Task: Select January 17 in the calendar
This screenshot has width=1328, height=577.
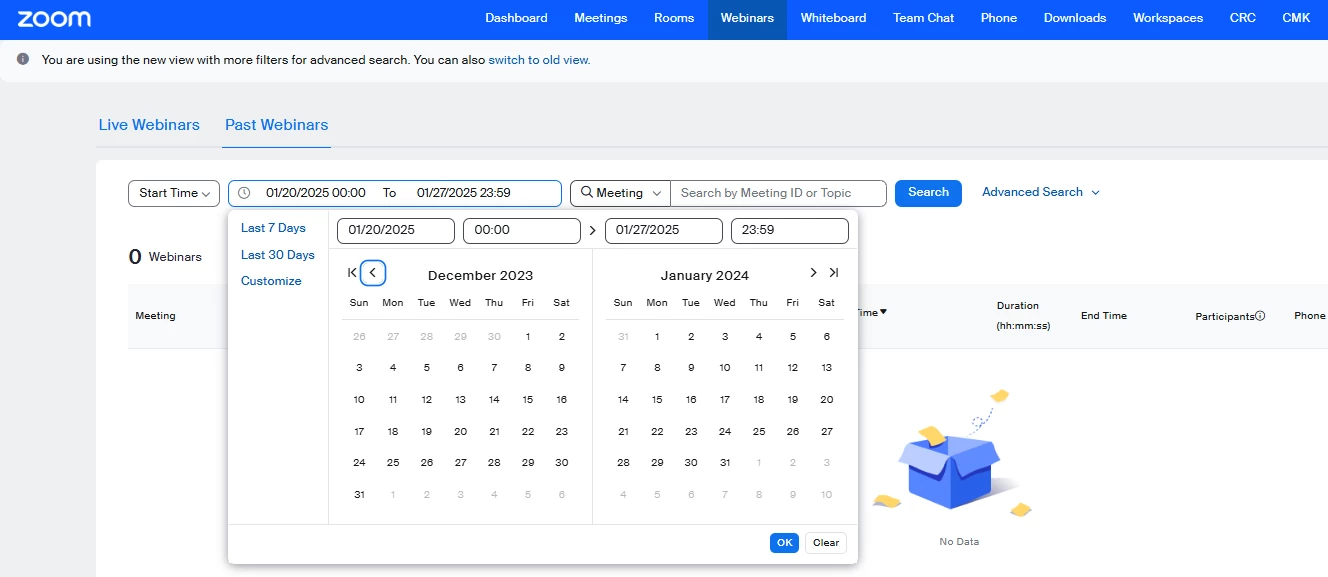Action: [725, 400]
